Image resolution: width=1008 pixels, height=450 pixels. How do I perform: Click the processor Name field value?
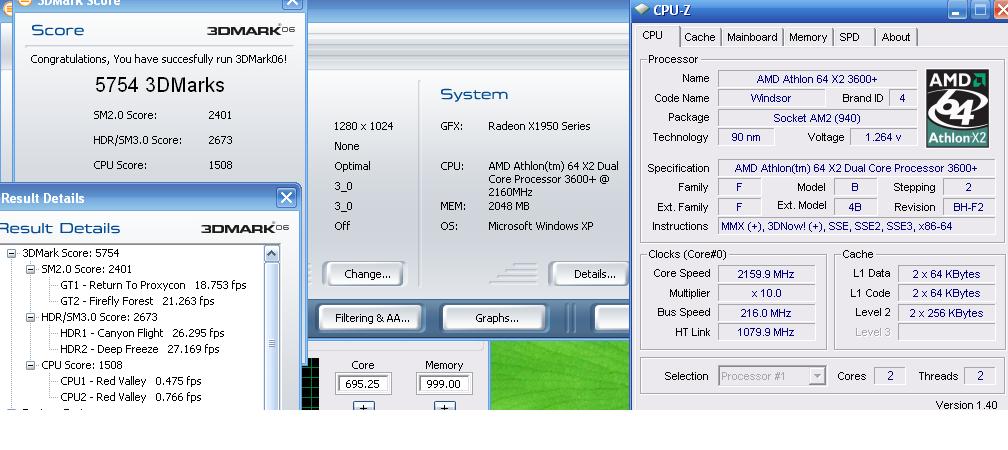[x=817, y=79]
